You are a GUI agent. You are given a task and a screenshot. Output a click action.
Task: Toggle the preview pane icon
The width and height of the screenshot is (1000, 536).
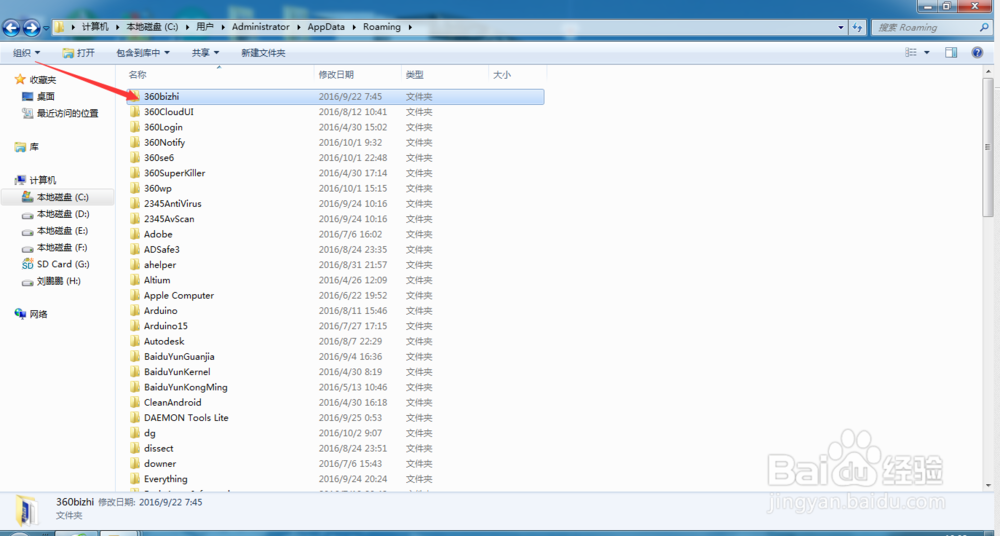951,53
